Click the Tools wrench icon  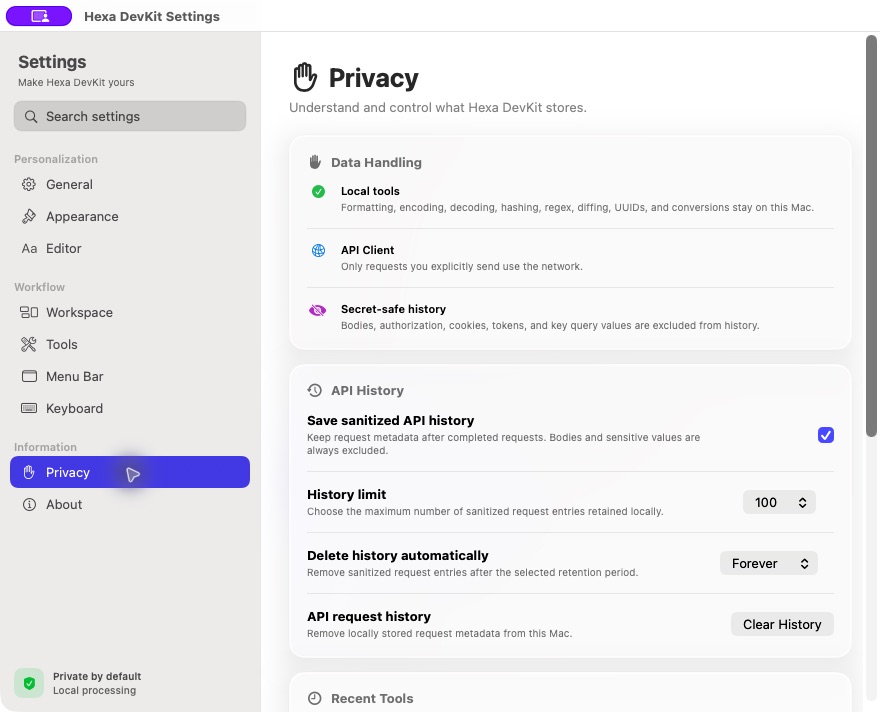29,344
